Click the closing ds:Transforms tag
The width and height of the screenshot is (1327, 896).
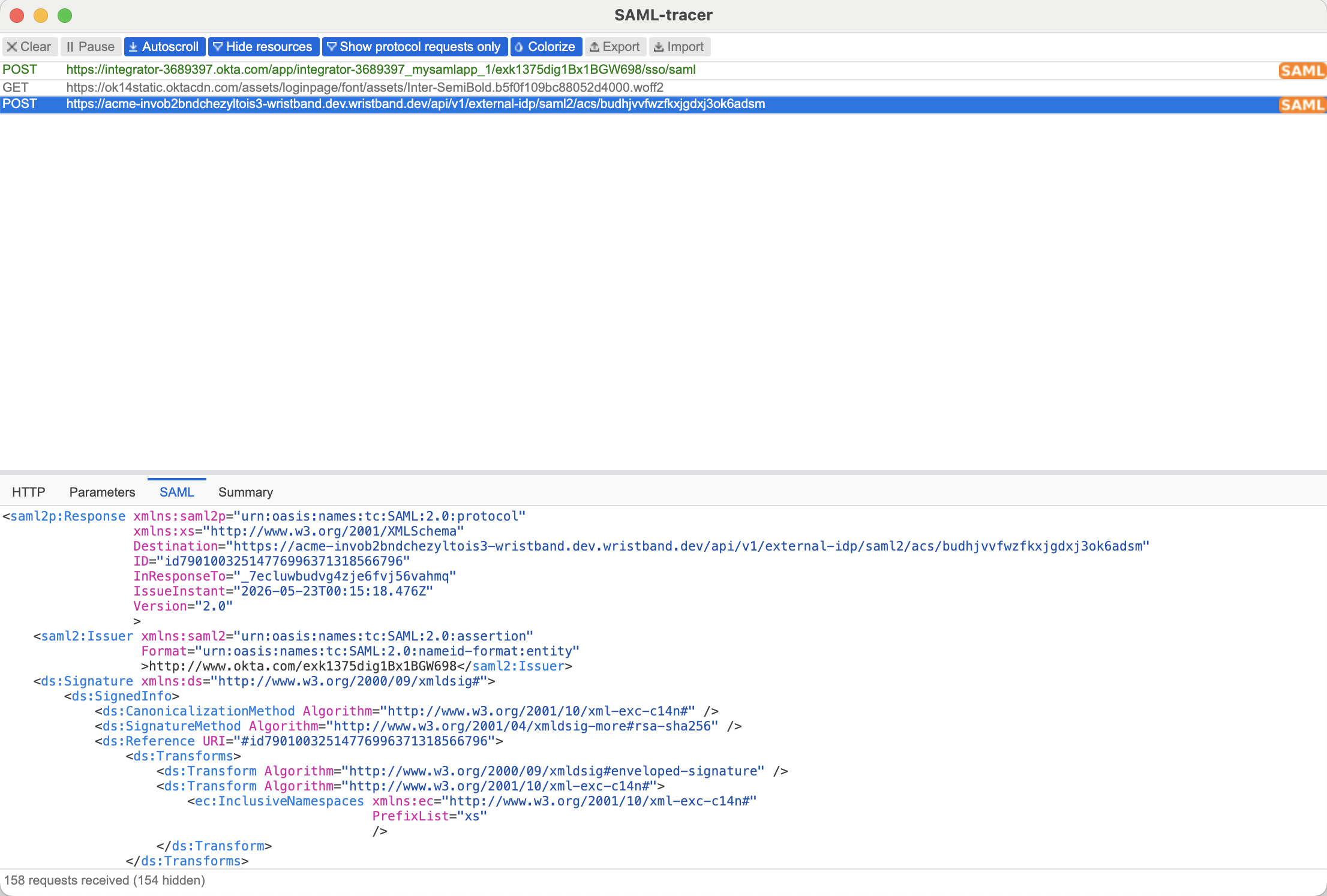pyautogui.click(x=187, y=861)
